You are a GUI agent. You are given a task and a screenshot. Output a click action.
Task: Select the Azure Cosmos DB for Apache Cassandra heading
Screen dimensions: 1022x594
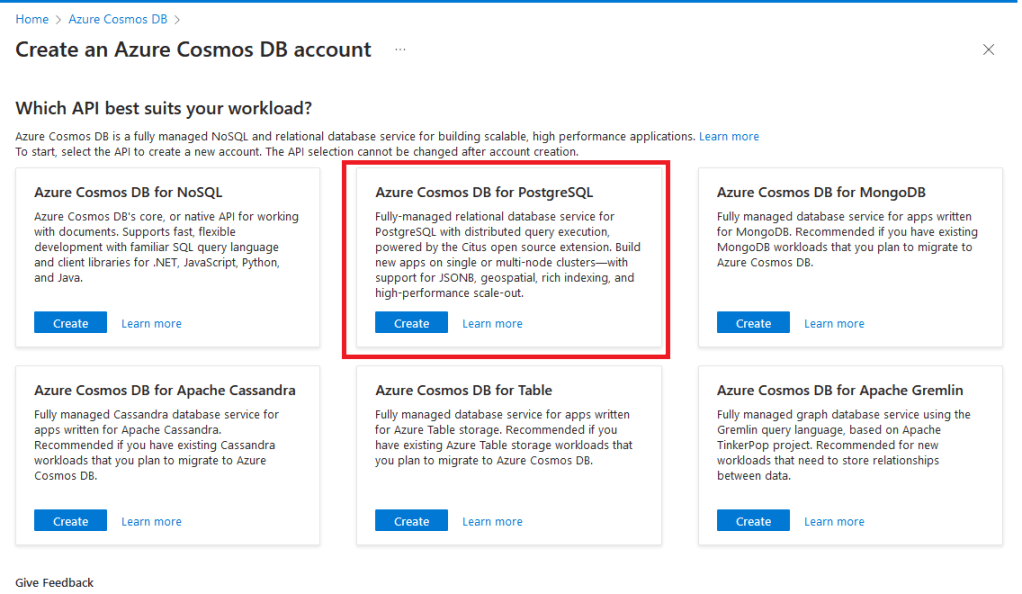pos(165,391)
